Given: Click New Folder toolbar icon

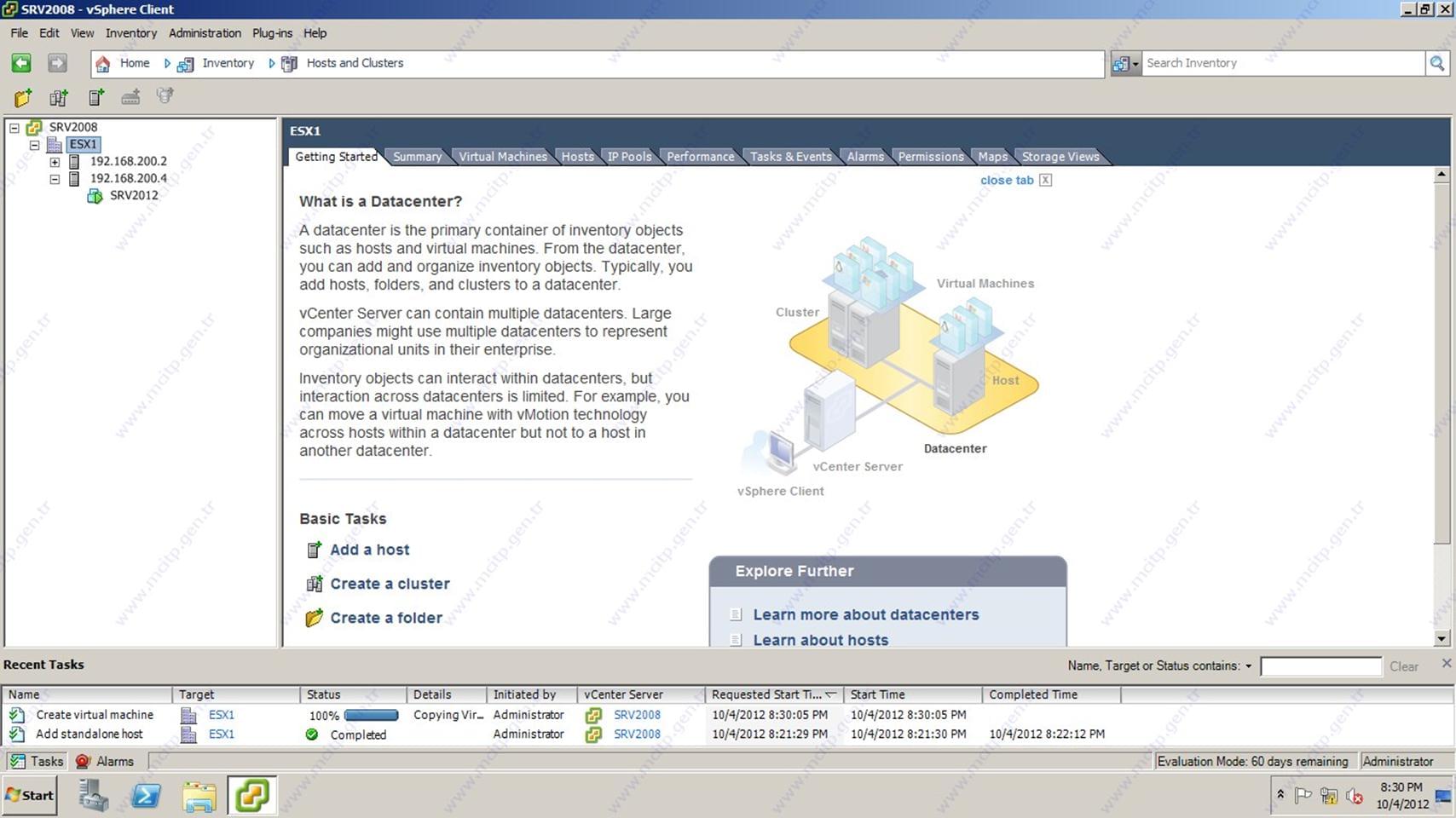Looking at the screenshot, I should (x=23, y=97).
